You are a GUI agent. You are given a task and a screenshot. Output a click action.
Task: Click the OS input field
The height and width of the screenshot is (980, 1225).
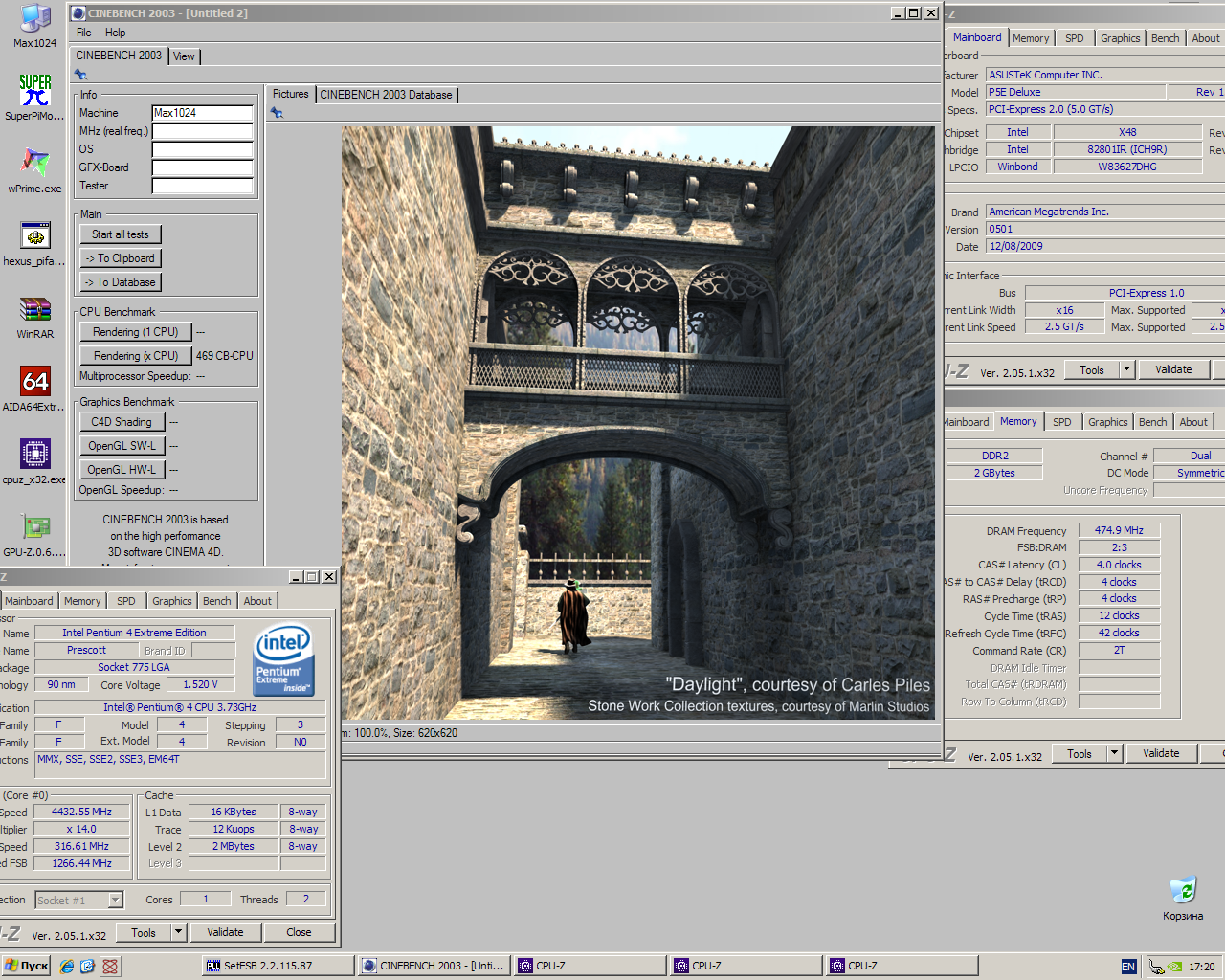[202, 149]
